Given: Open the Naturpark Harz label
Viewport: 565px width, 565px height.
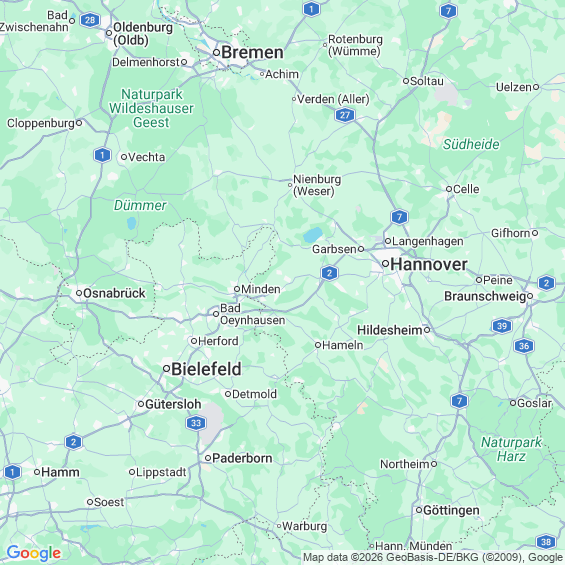Looking at the screenshot, I should (x=511, y=449).
